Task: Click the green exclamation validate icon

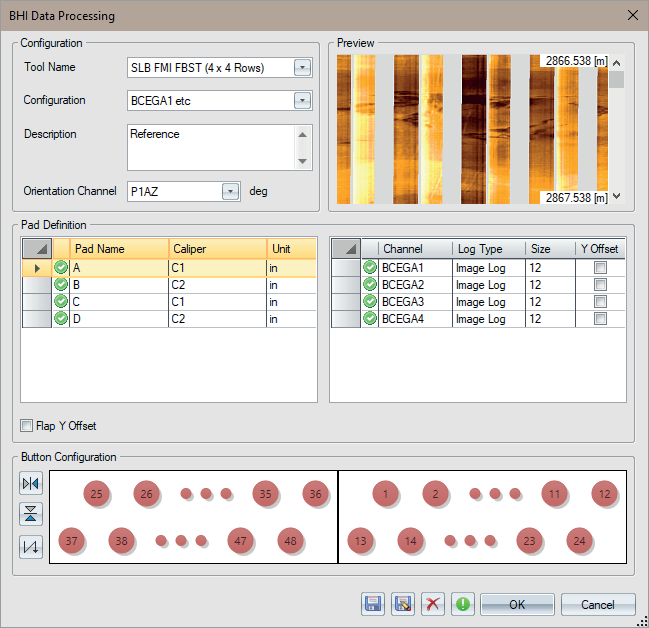Action: tap(464, 604)
